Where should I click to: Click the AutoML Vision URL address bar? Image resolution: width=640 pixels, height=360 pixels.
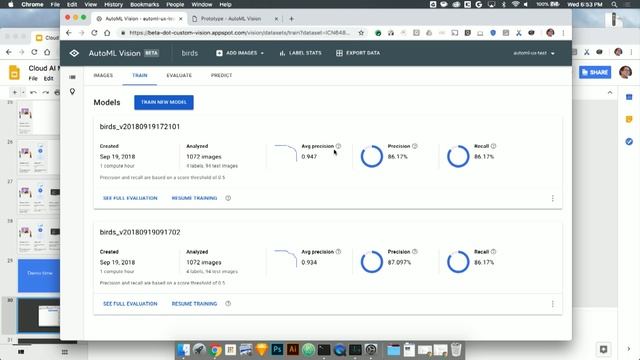[x=239, y=33]
